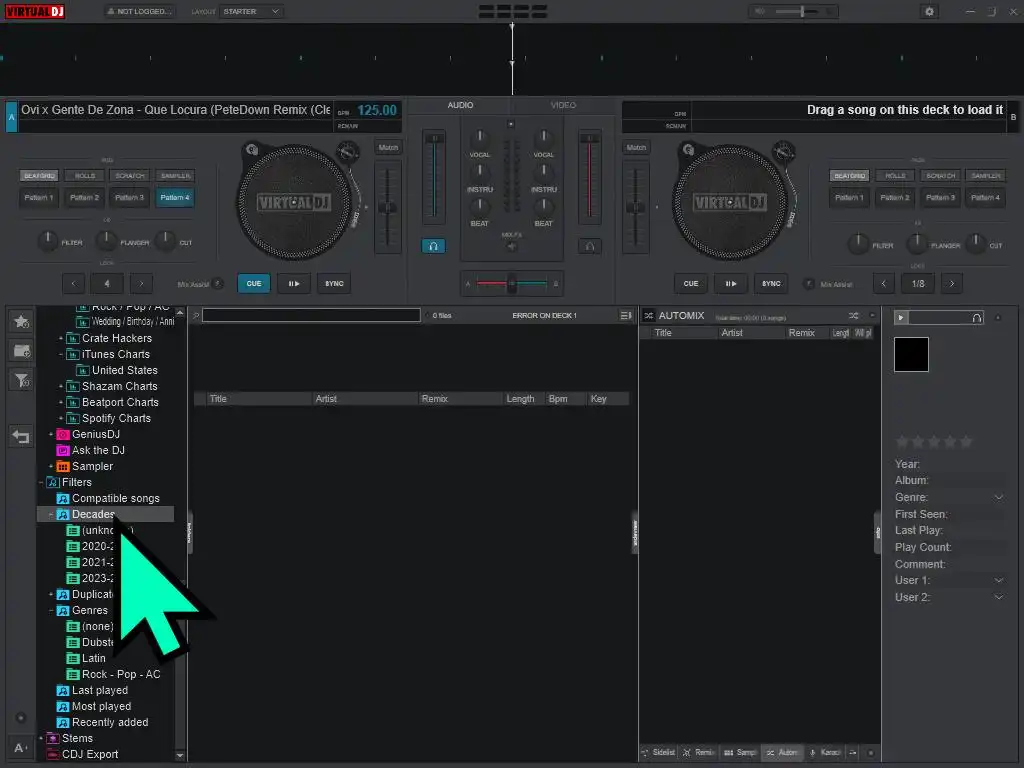The height and width of the screenshot is (768, 1024).
Task: Click the browser options icon beside ERROR ON DECK 1
Action: click(625, 315)
